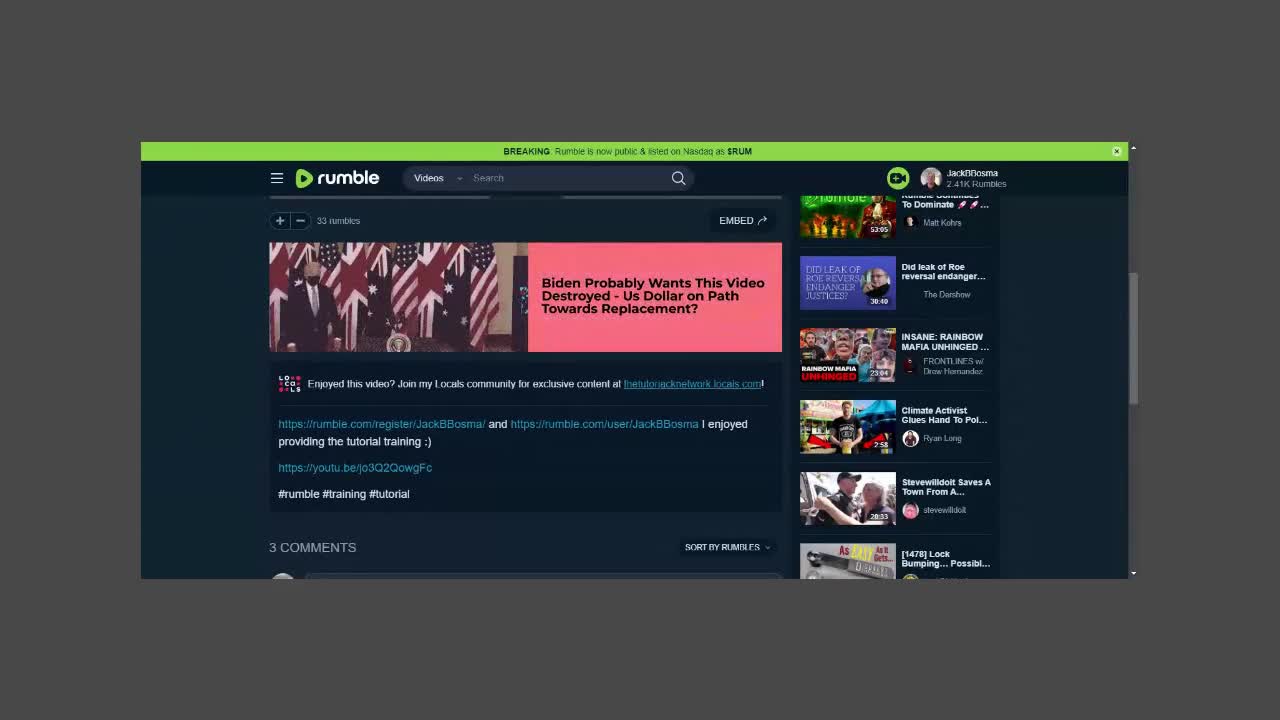Viewport: 1280px width, 720px height.
Task: Open Rumble Continues To Dominate thumbnail
Action: [848, 217]
